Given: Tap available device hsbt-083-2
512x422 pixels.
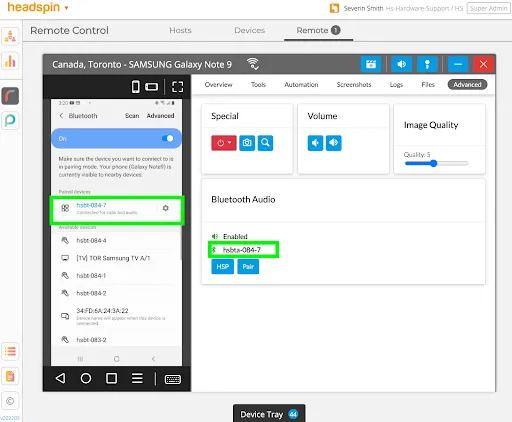Looking at the screenshot, I should point(117,340).
